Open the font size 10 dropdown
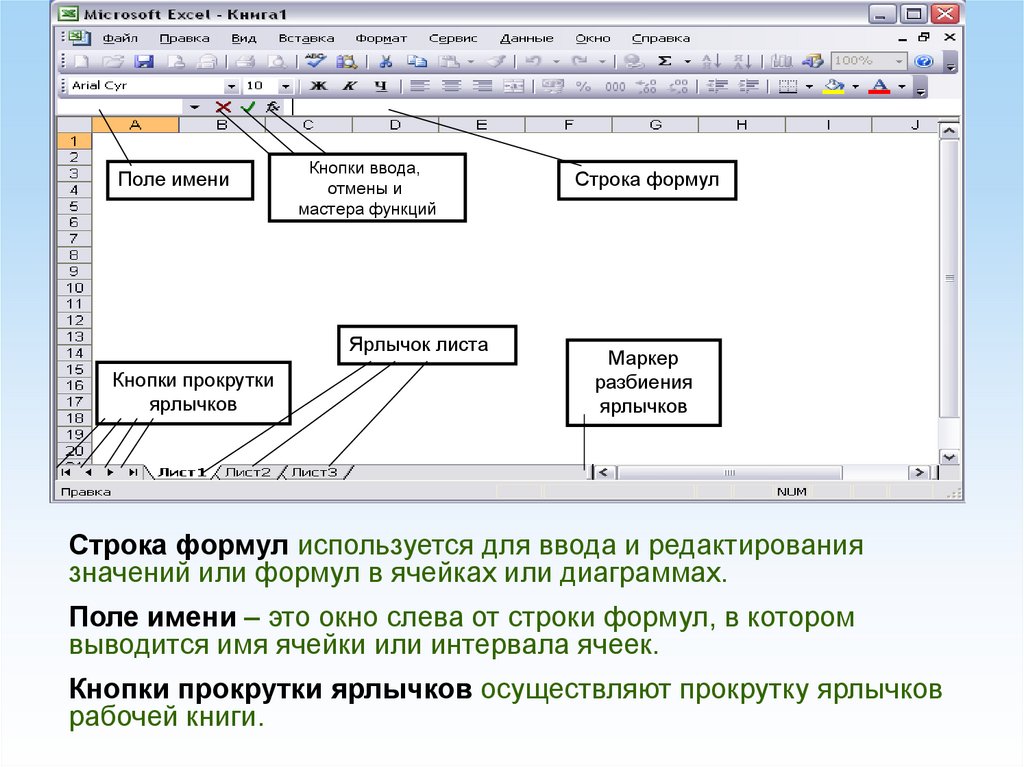 [x=285, y=86]
